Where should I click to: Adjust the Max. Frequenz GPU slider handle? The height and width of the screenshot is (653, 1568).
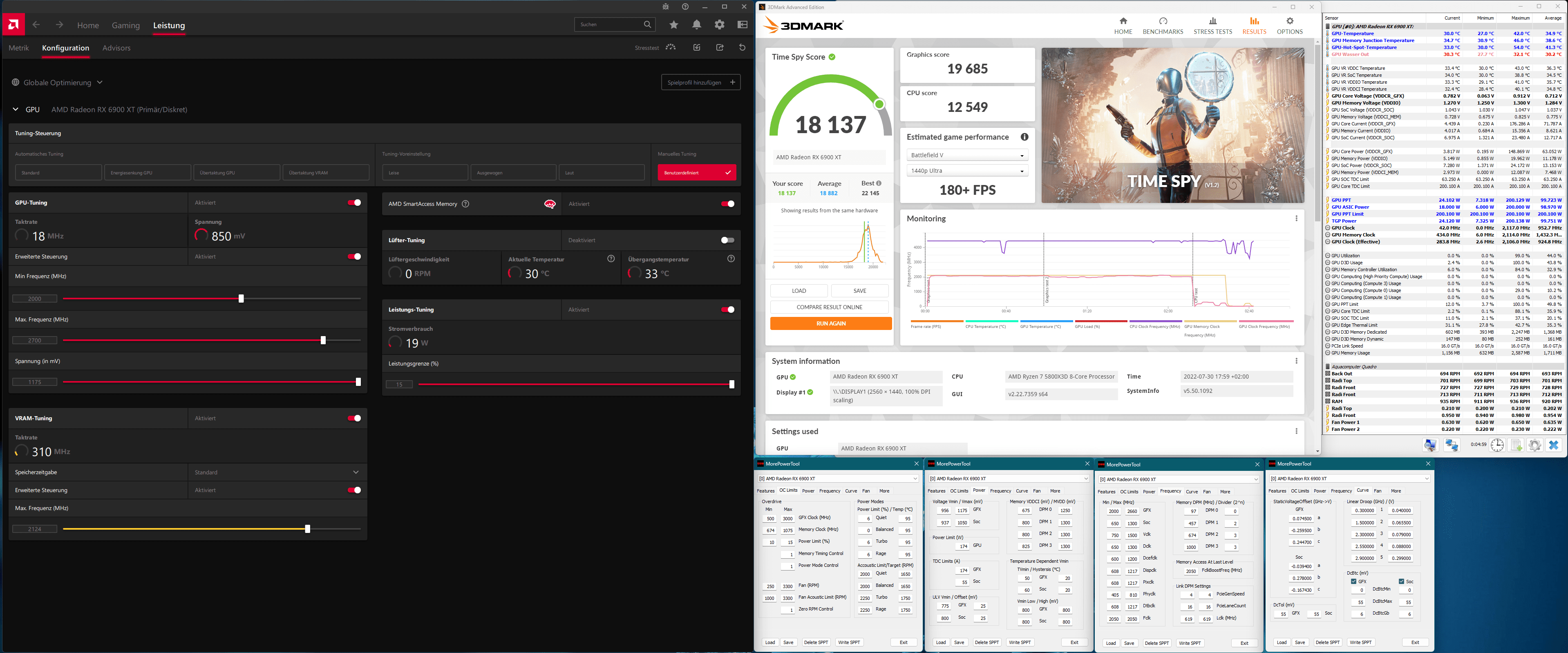(323, 341)
